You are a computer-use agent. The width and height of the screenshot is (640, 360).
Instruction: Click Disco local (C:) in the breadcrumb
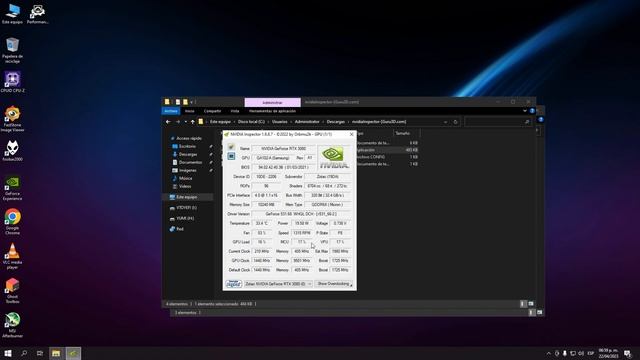[x=251, y=122]
